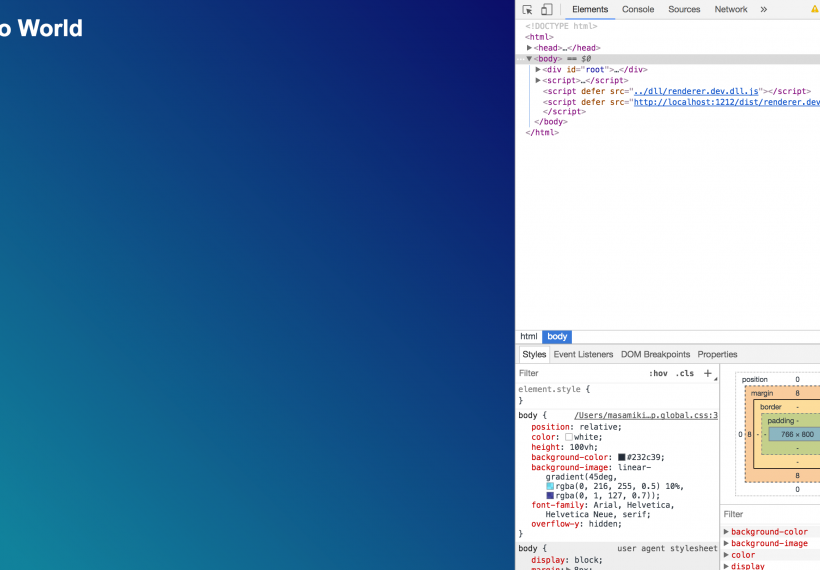This screenshot has height=570, width=820.
Task: Add new style rule plus icon
Action: point(708,373)
